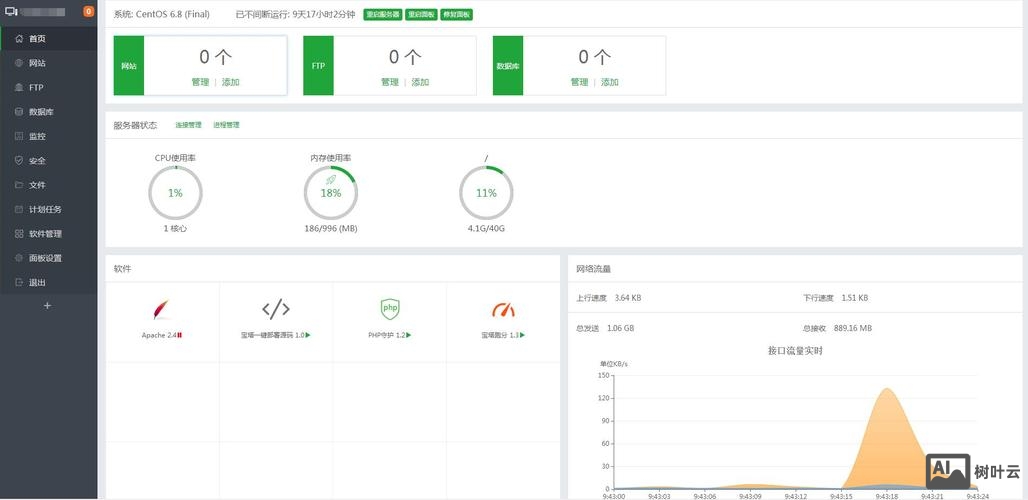Click the Apache 2.4 feather icon
This screenshot has height=500, width=1028.
[162, 309]
